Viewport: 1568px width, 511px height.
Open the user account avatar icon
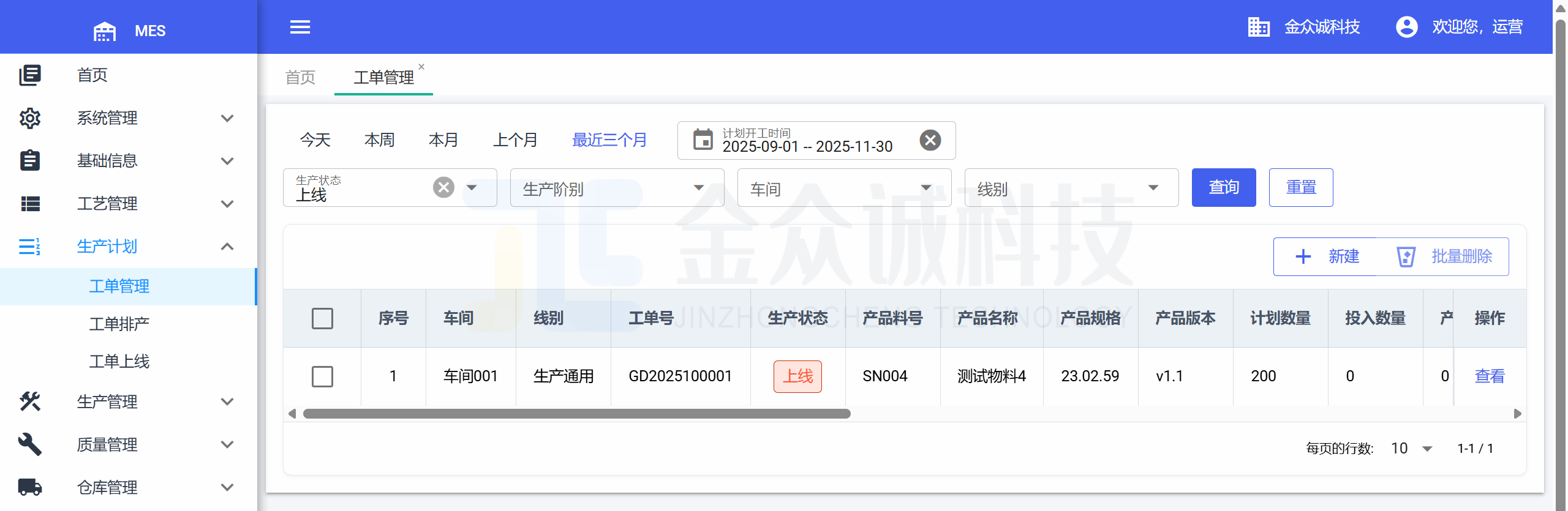pos(1407,27)
